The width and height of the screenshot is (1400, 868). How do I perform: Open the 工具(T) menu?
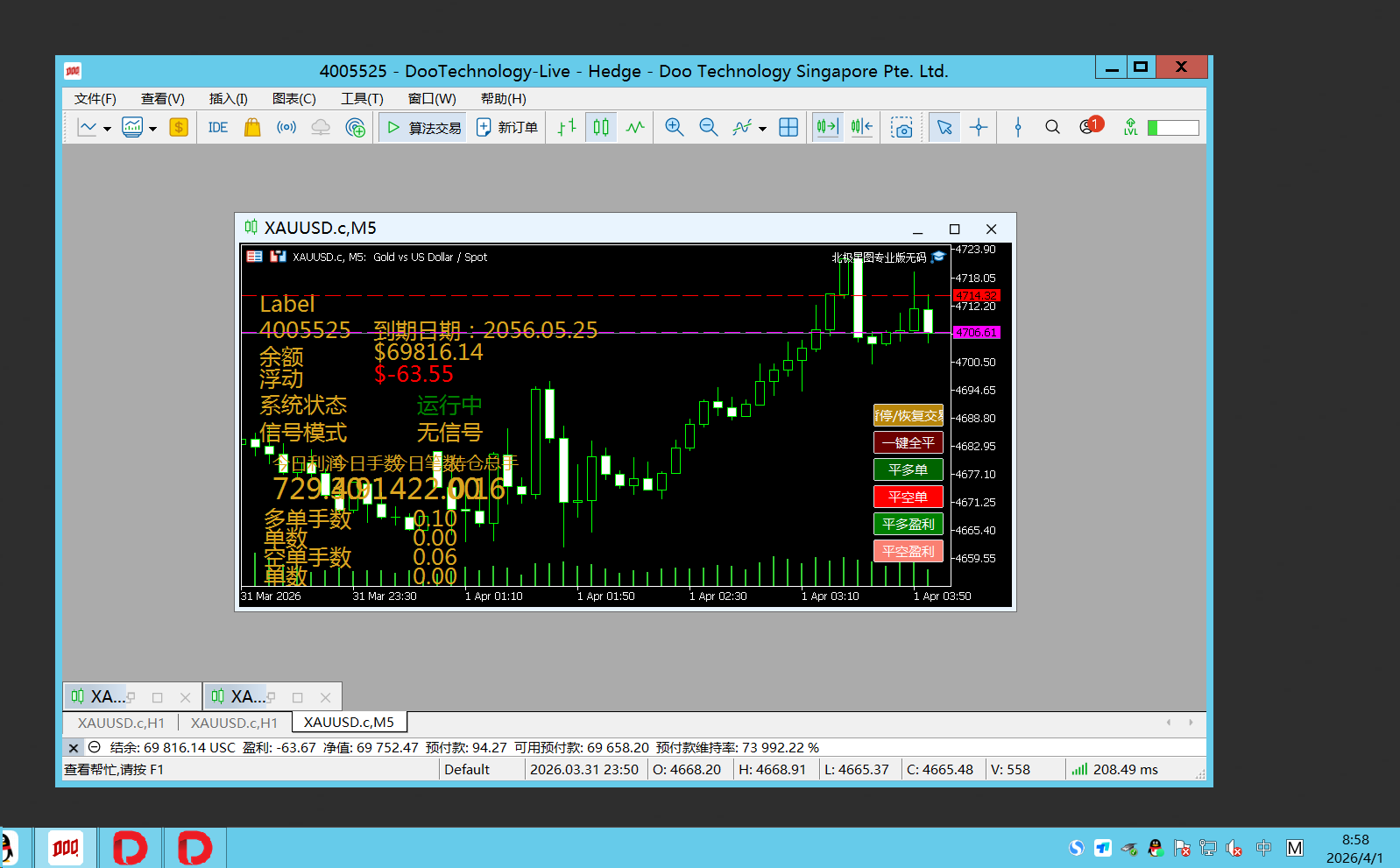pos(362,99)
